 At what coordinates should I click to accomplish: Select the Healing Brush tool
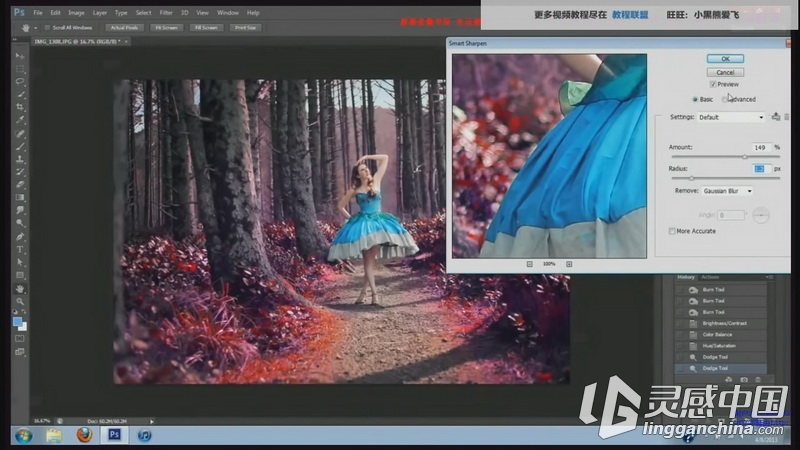tap(20, 134)
